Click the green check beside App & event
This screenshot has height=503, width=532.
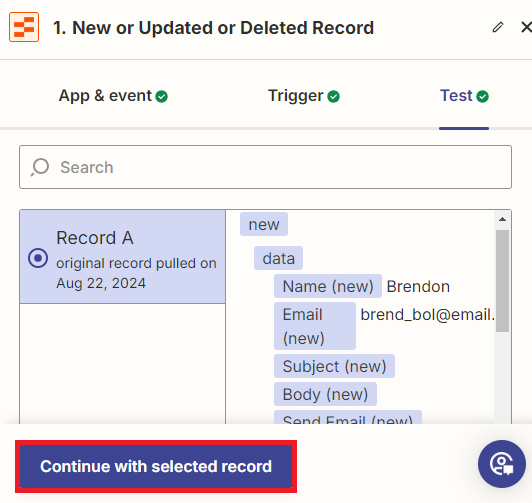(x=162, y=97)
